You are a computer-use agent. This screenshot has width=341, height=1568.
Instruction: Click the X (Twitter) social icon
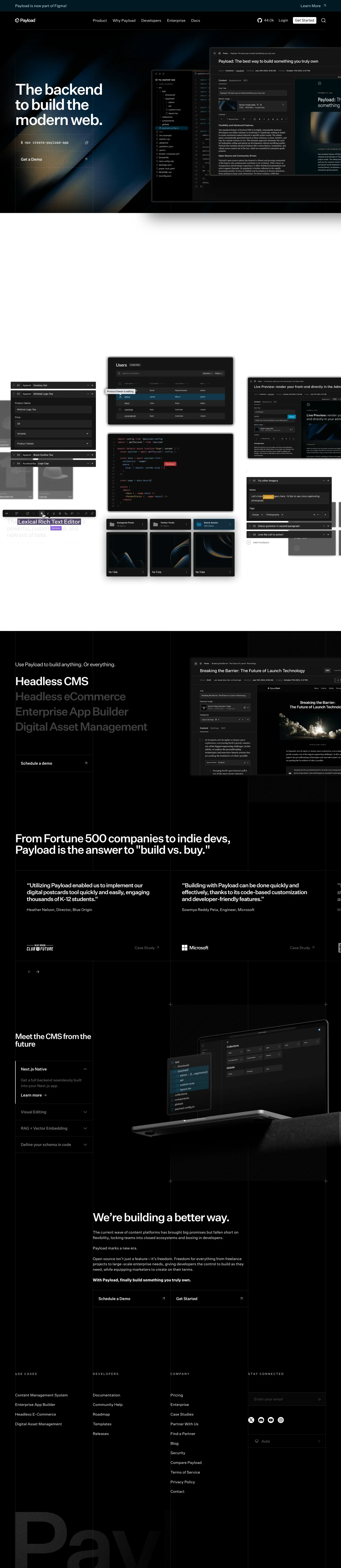pos(251,1420)
